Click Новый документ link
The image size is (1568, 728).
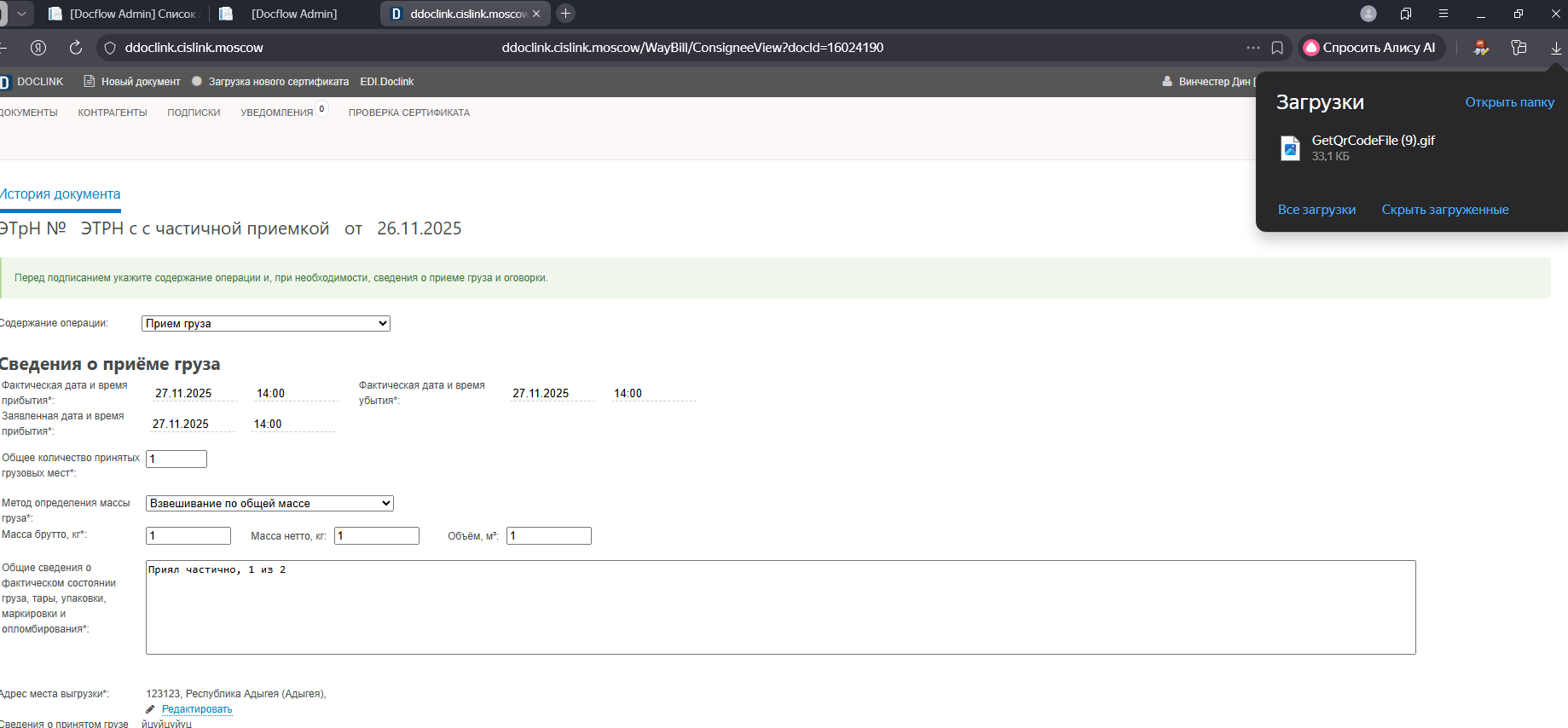point(141,82)
